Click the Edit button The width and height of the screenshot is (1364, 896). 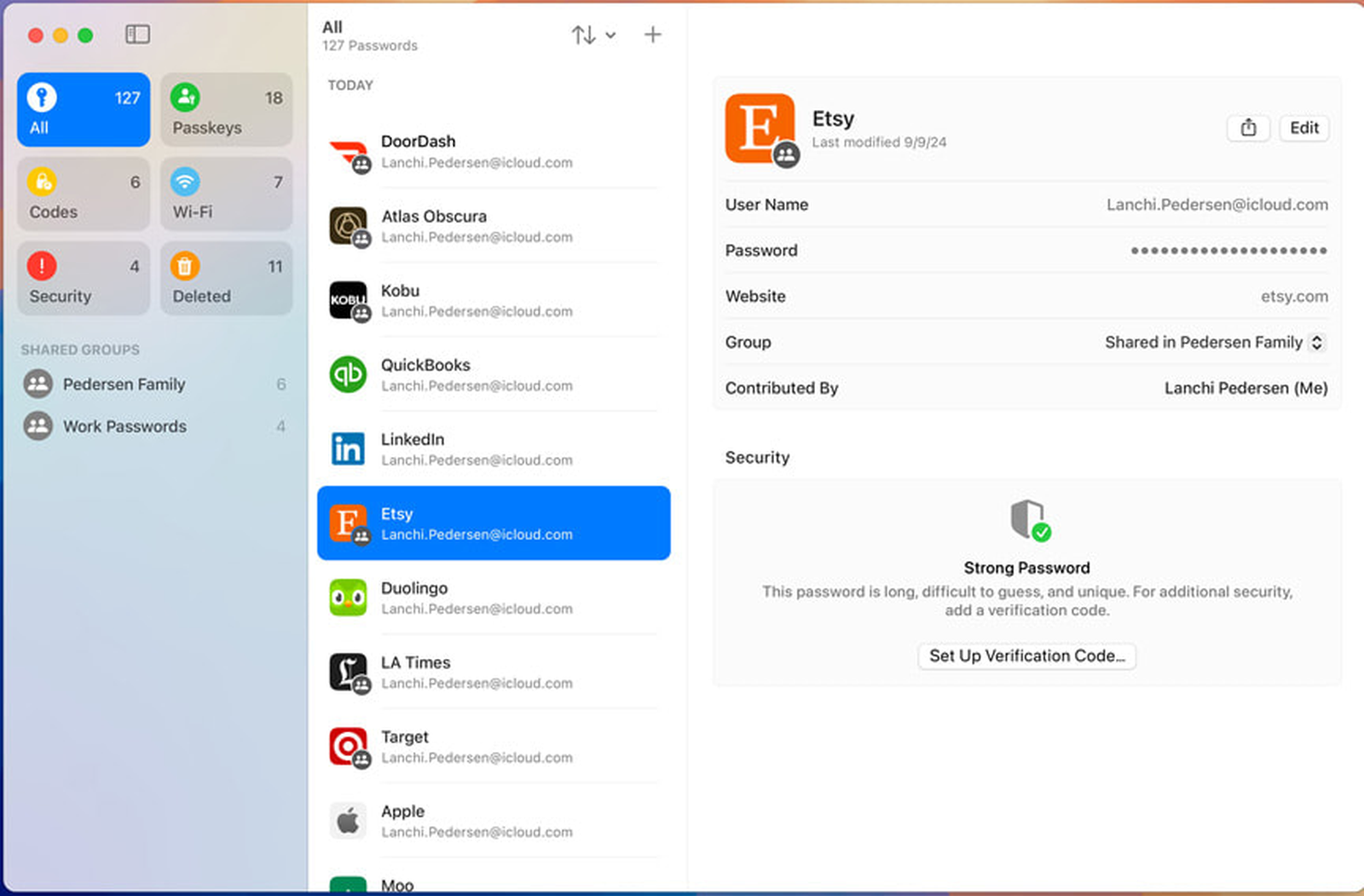click(x=1303, y=128)
